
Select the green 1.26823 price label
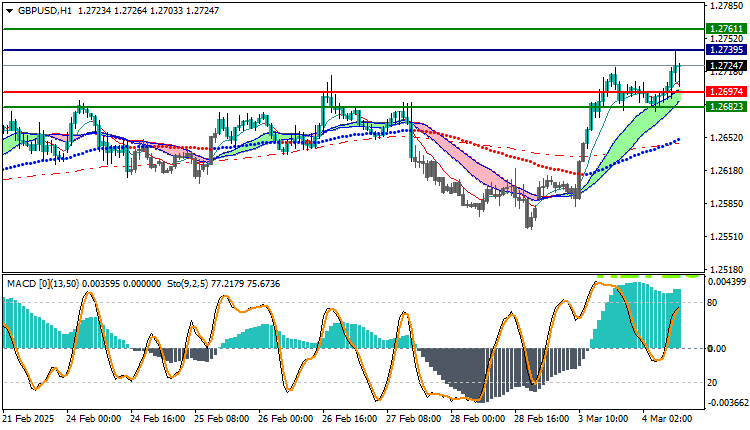[726, 106]
